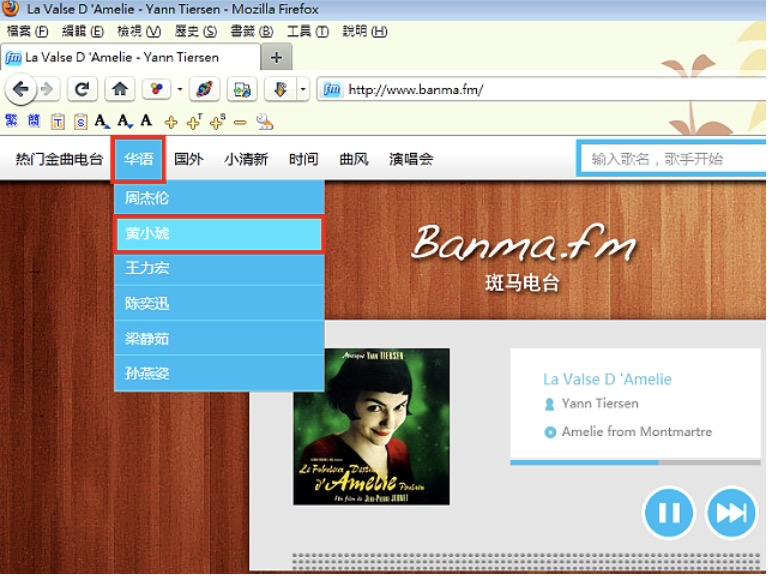
Task: Open the 热门金曲电台 navigation item
Action: (59, 159)
